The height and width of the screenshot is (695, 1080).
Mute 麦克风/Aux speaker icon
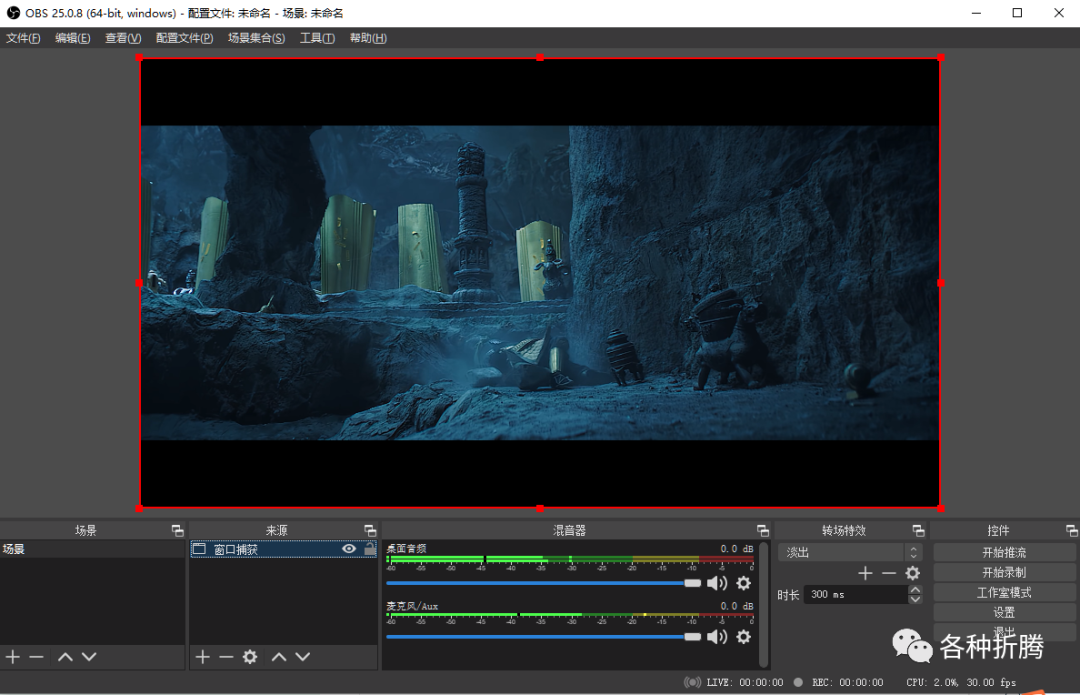coord(717,637)
